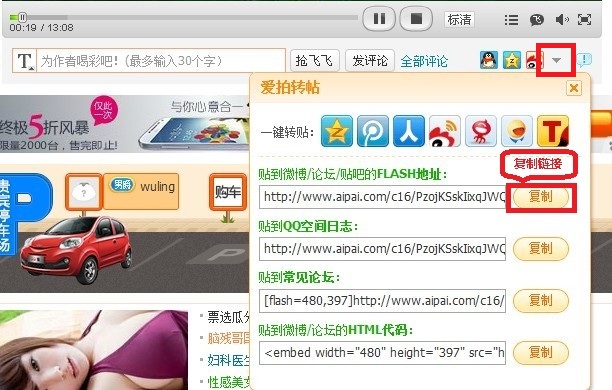Open the 脑残哥 news link
This screenshot has height=390, width=612.
(x=228, y=338)
